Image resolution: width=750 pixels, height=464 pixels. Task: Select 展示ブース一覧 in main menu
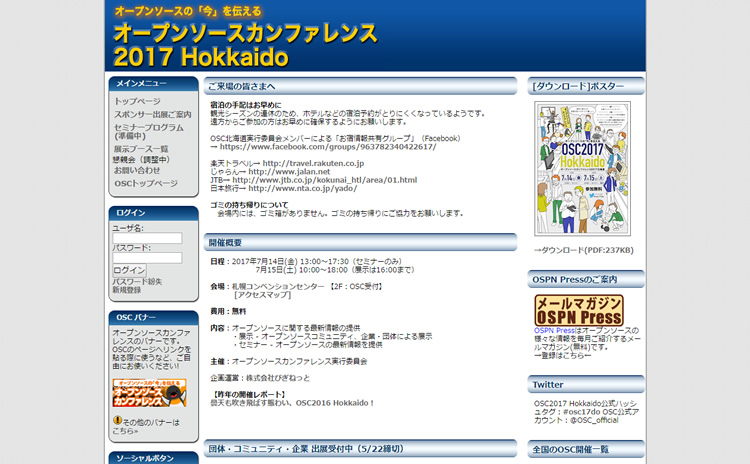[141, 149]
